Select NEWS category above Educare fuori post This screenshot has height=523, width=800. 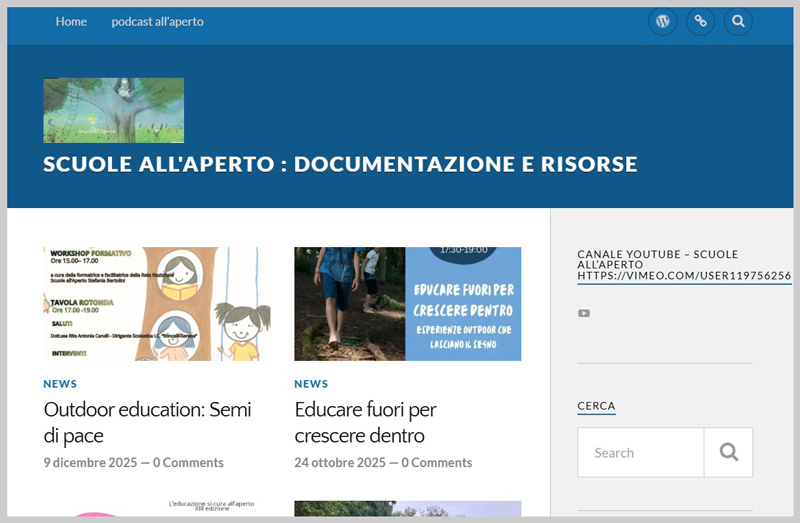pyautogui.click(x=311, y=384)
